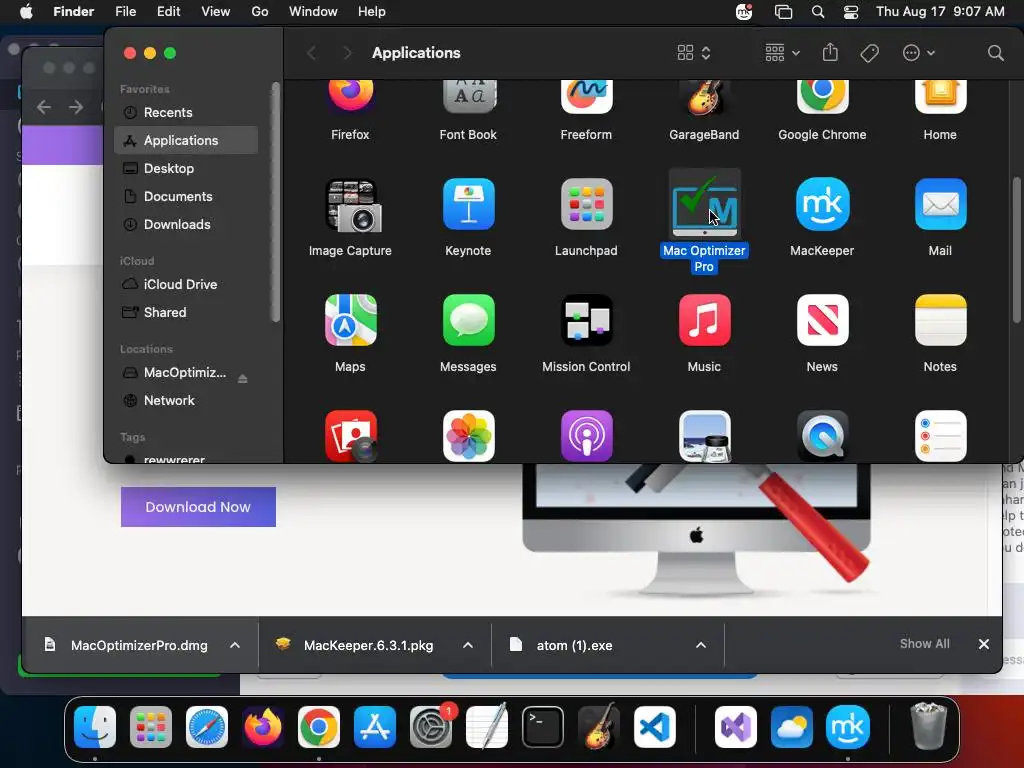Open Visual Studio Code from the Dock
This screenshot has height=768, width=1024.
point(654,727)
